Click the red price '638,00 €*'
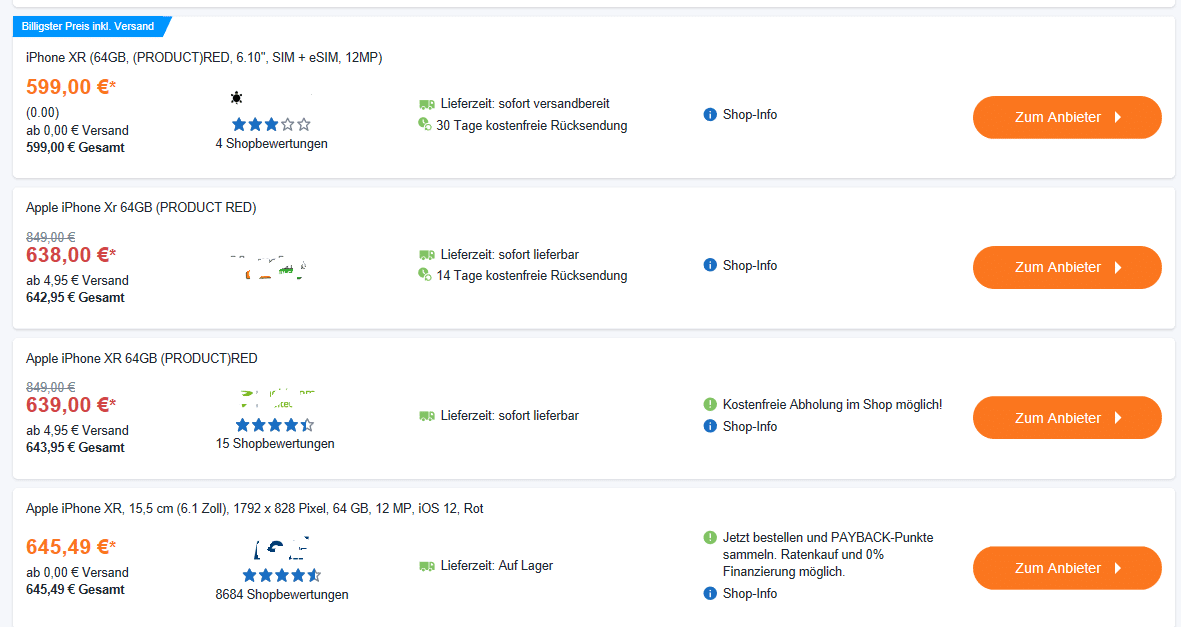1181x627 pixels. point(71,255)
